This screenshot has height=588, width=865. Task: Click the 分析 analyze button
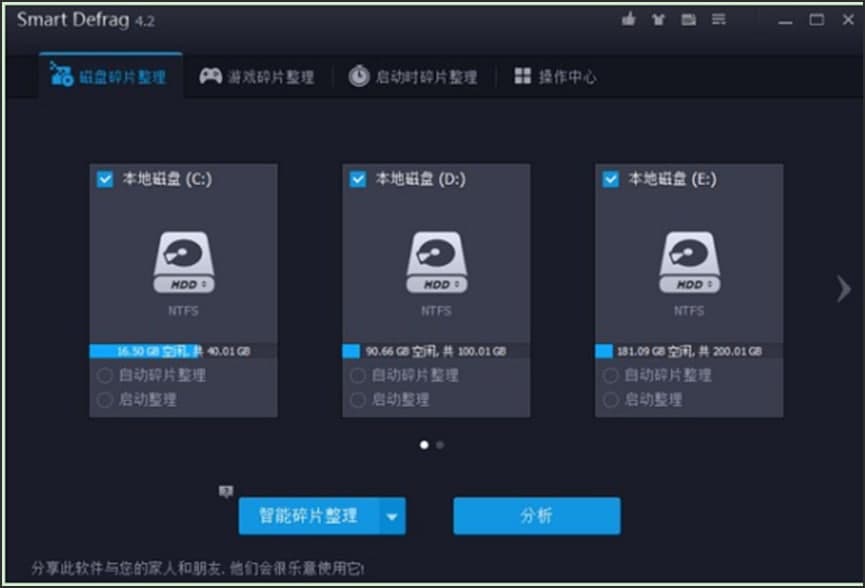(x=537, y=516)
